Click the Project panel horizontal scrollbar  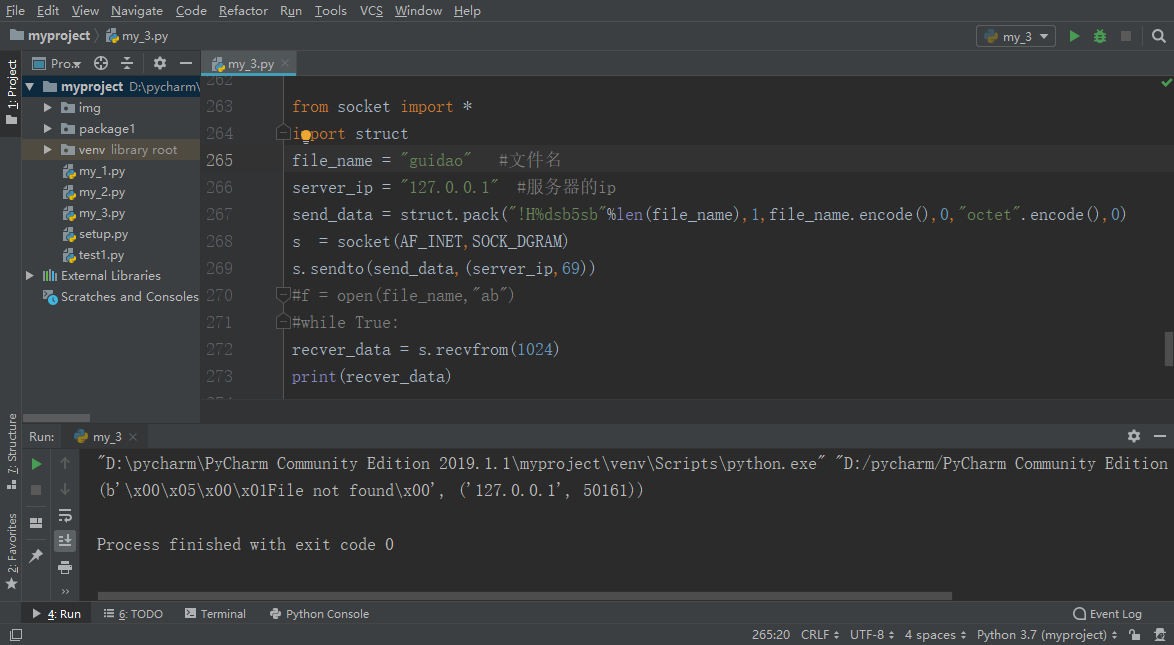56,417
